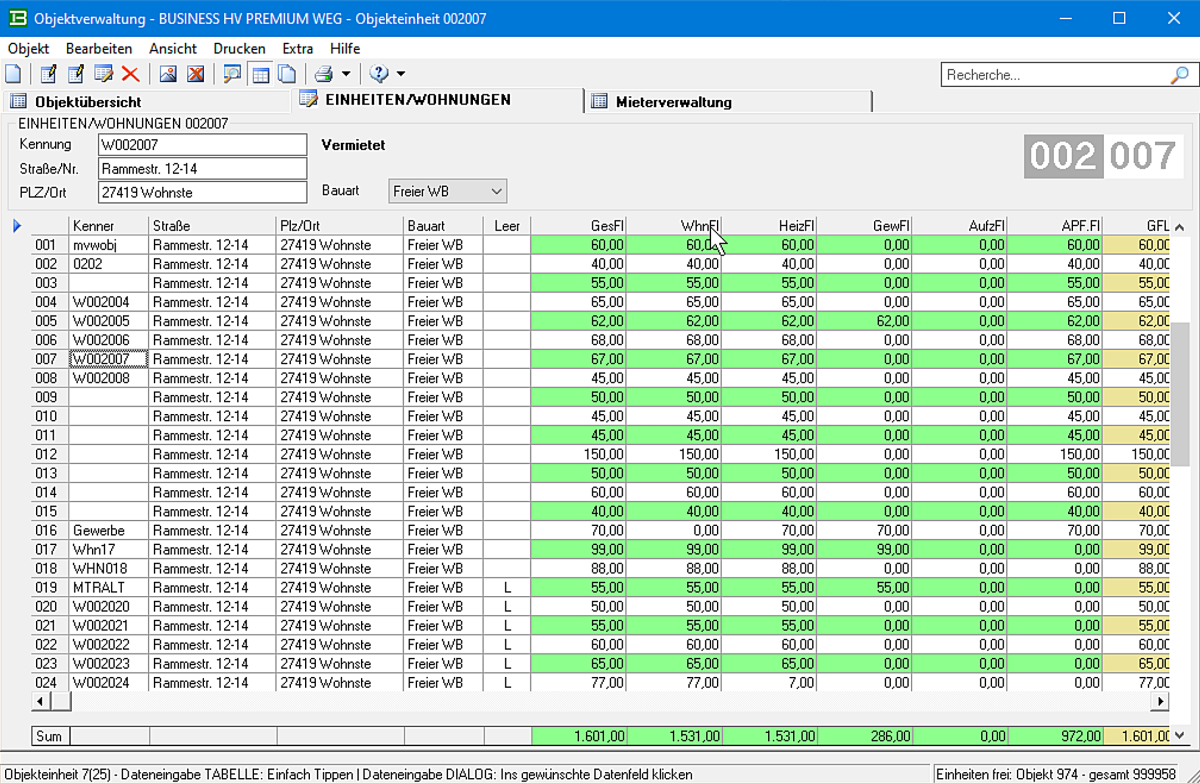1200x783 pixels.
Task: Expand the help options arrow
Action: click(x=401, y=74)
